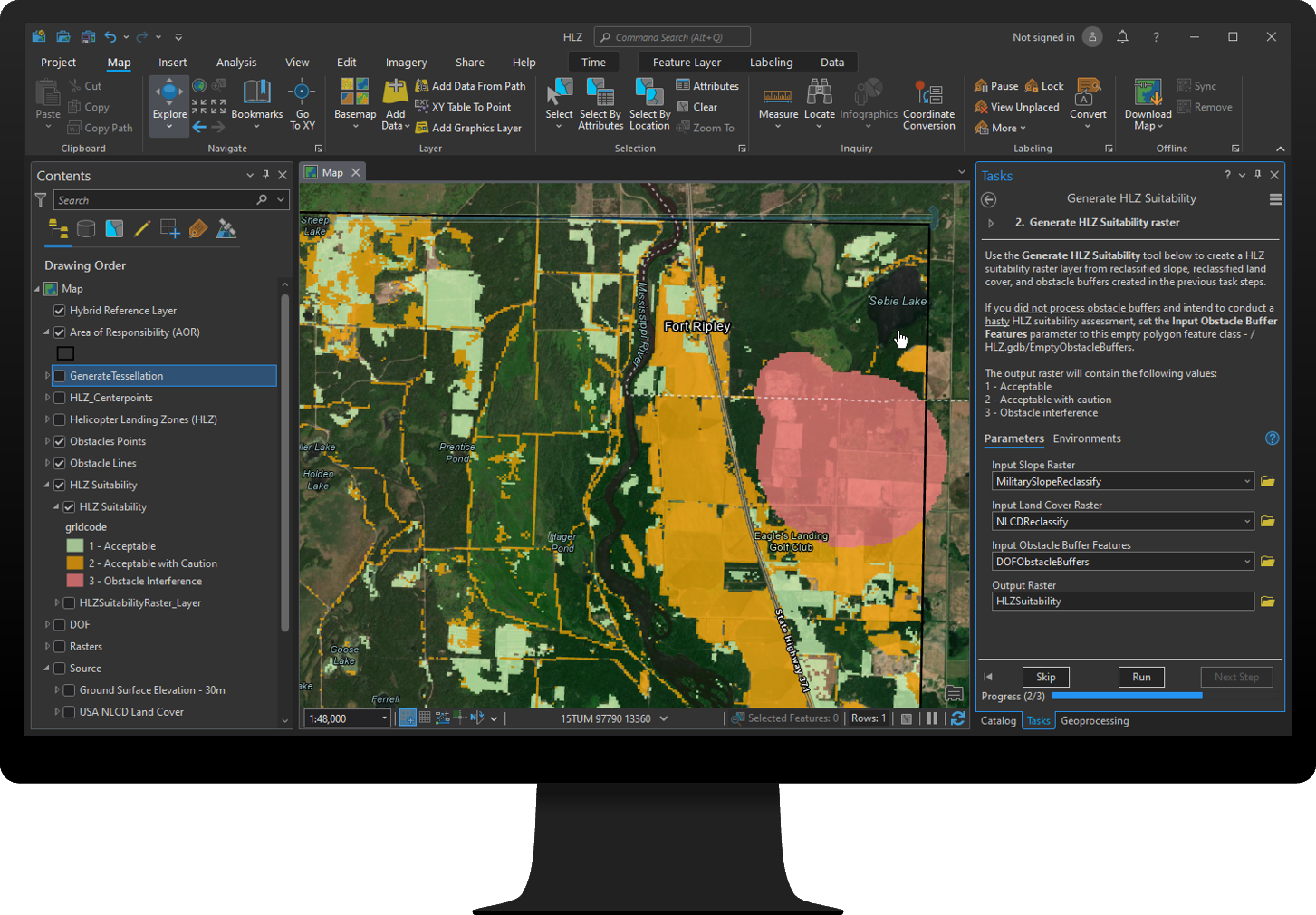
Task: Turn on HLZ_Centerpoints layer
Action: [60, 398]
